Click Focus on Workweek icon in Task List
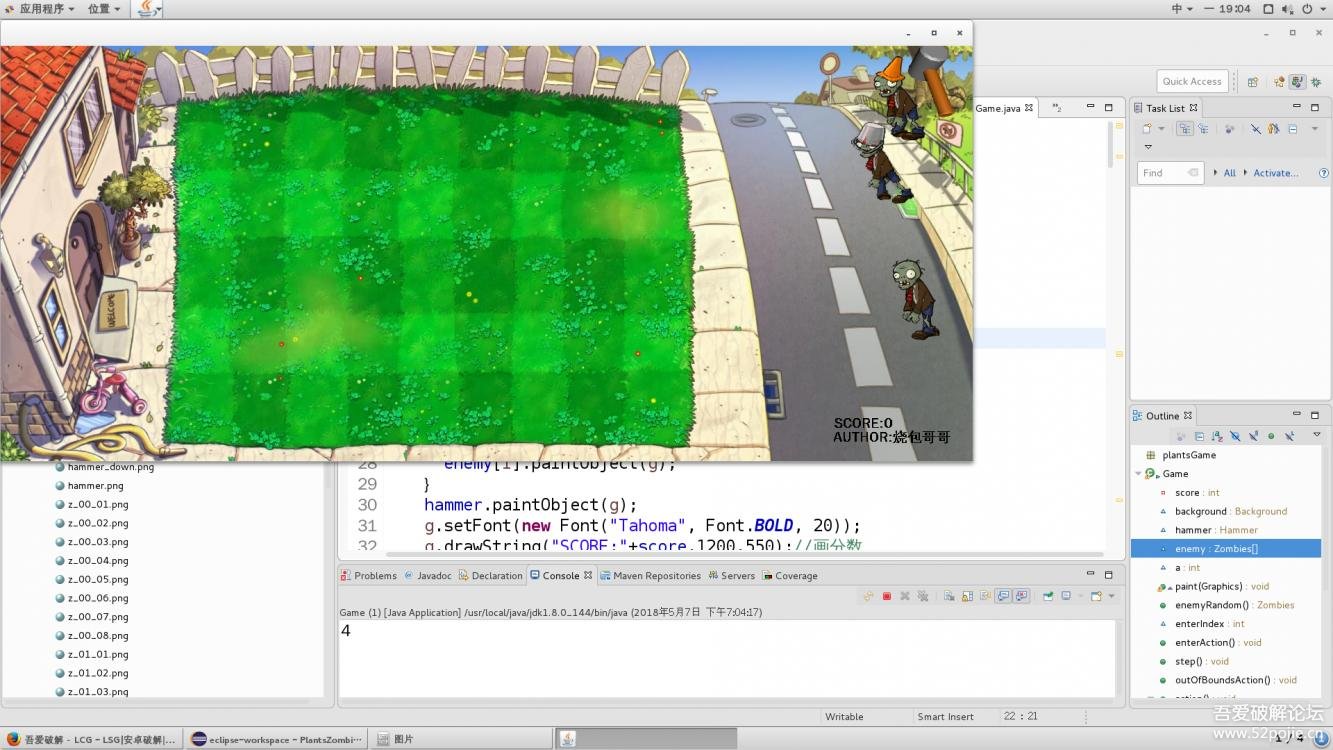This screenshot has width=1333, height=750. (1229, 128)
